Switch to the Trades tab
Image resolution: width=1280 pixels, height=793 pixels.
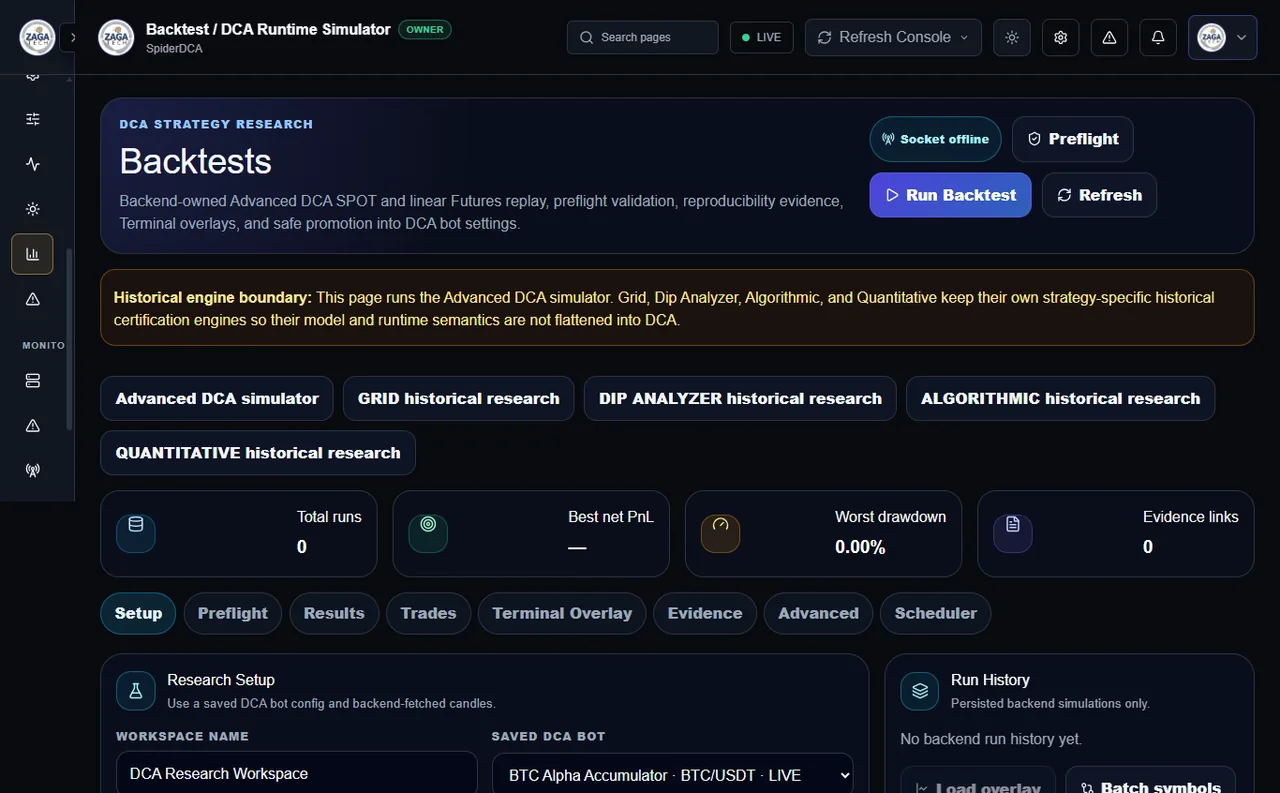pos(428,613)
